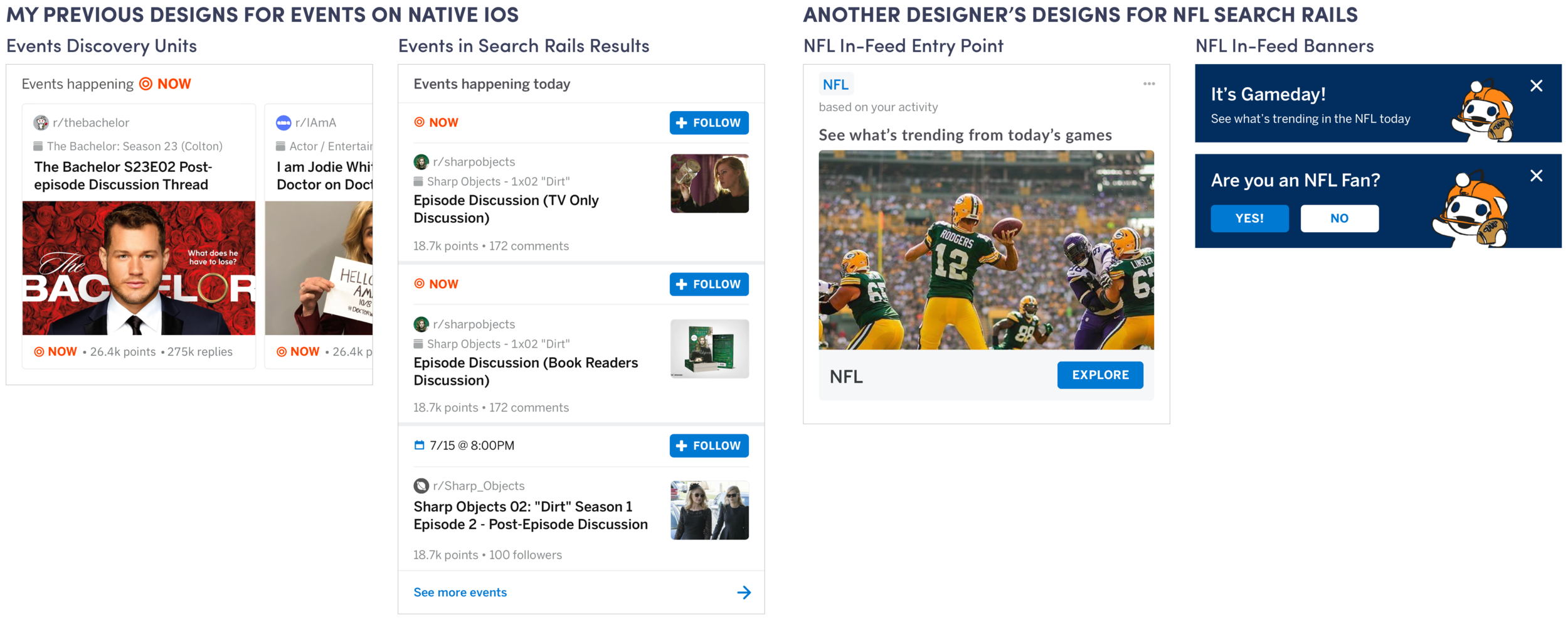Click r/sharpobjects avatar in TV Only Discussion row
The width and height of the screenshot is (1568, 620).
click(421, 162)
